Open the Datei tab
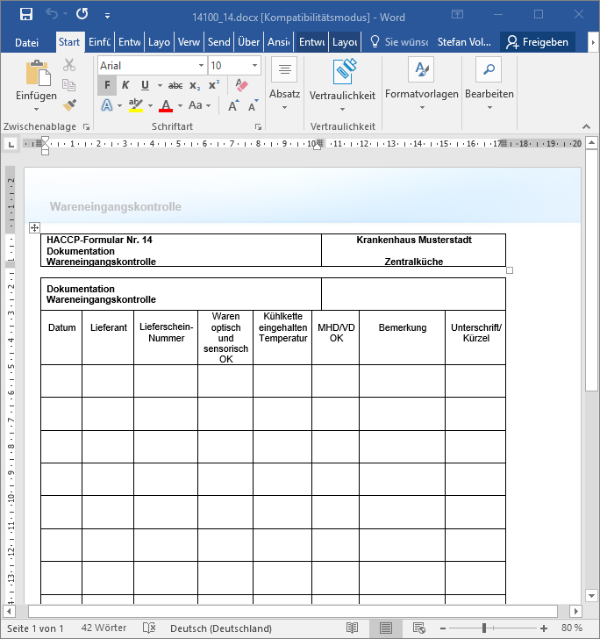 pyautogui.click(x=27, y=42)
